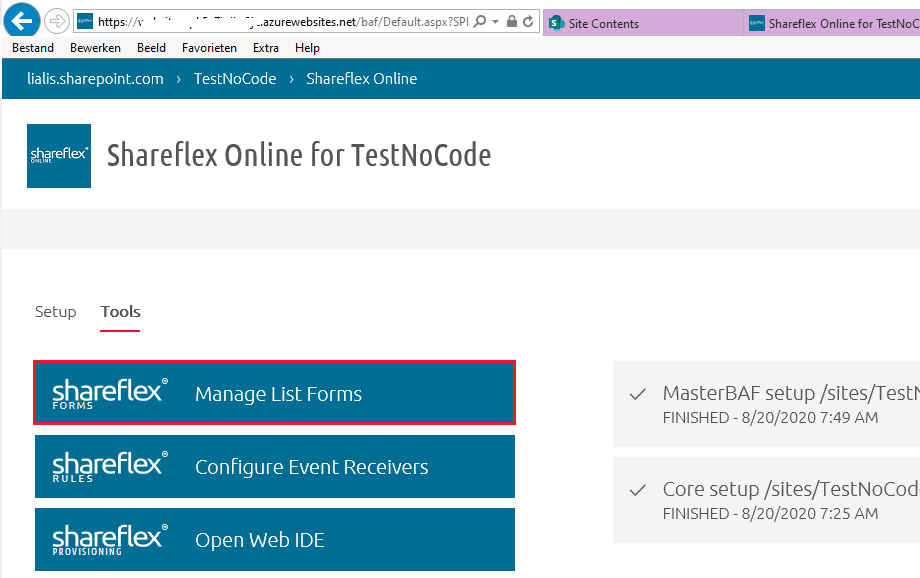Click the MasterBAF setup checkmark icon
Viewport: 920px width, 578px height.
[x=638, y=394]
